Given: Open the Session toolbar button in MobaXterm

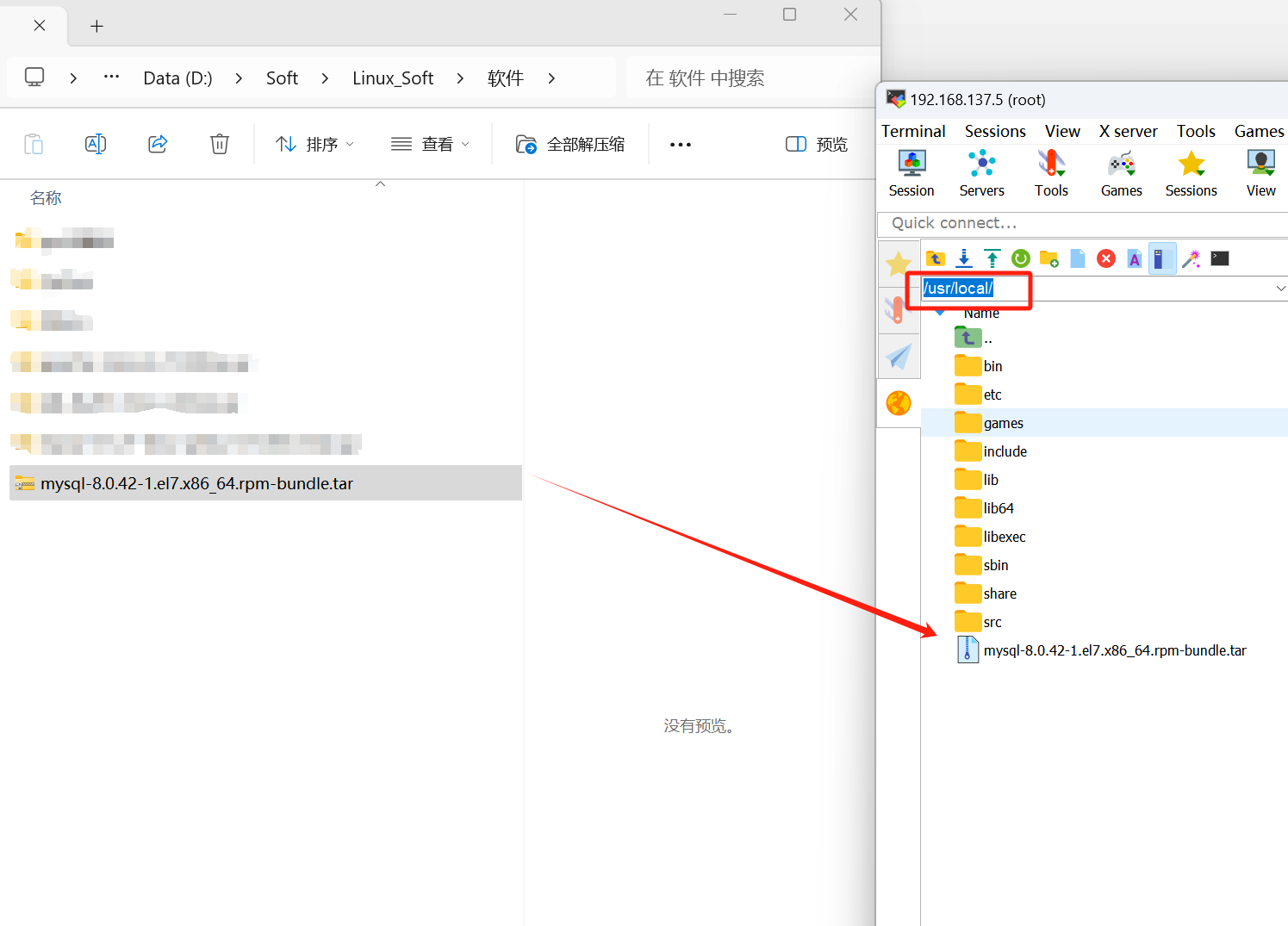Looking at the screenshot, I should (x=912, y=173).
